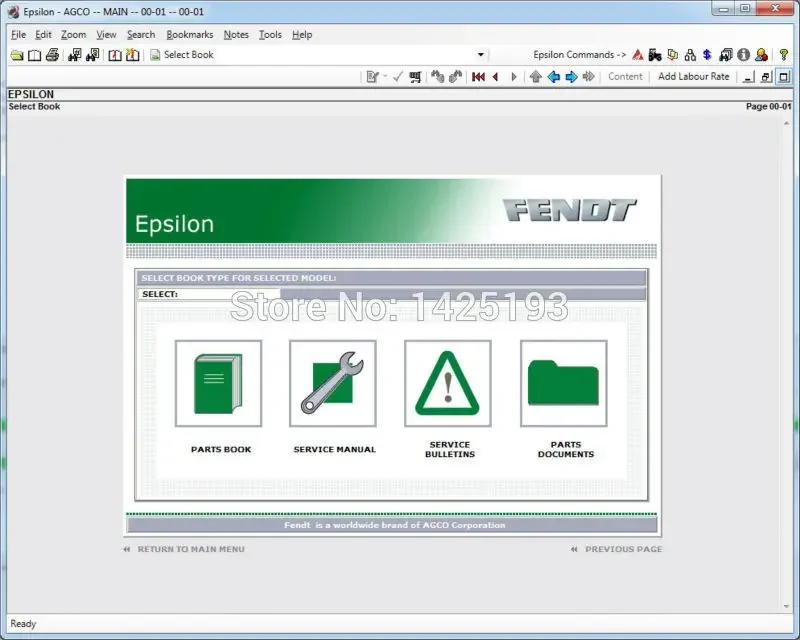Expand the small arrow beside notes icon
This screenshot has width=800, height=640.
coord(385,77)
